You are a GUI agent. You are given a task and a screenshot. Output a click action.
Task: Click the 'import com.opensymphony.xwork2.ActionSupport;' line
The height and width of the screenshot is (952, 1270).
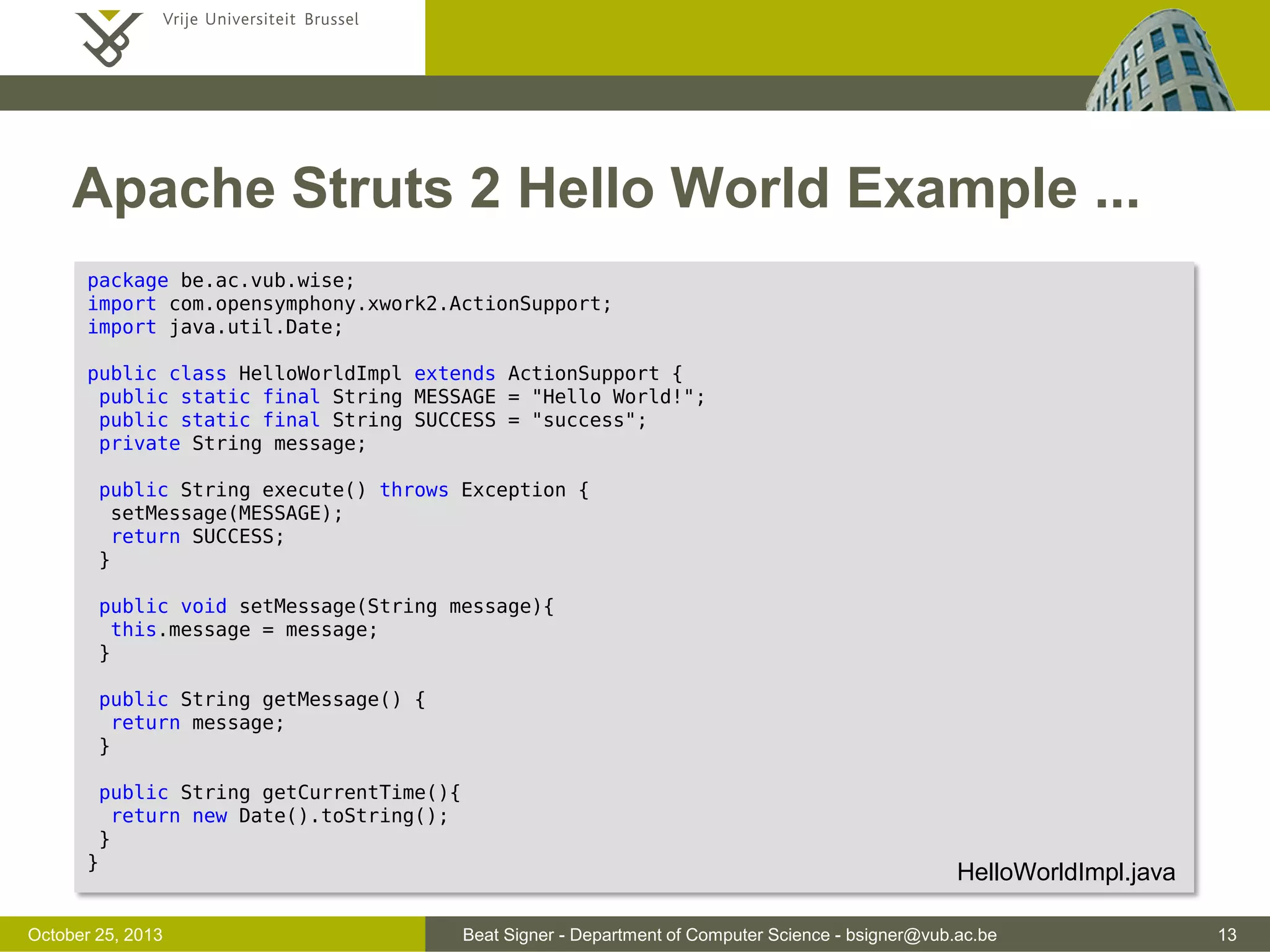tap(349, 304)
